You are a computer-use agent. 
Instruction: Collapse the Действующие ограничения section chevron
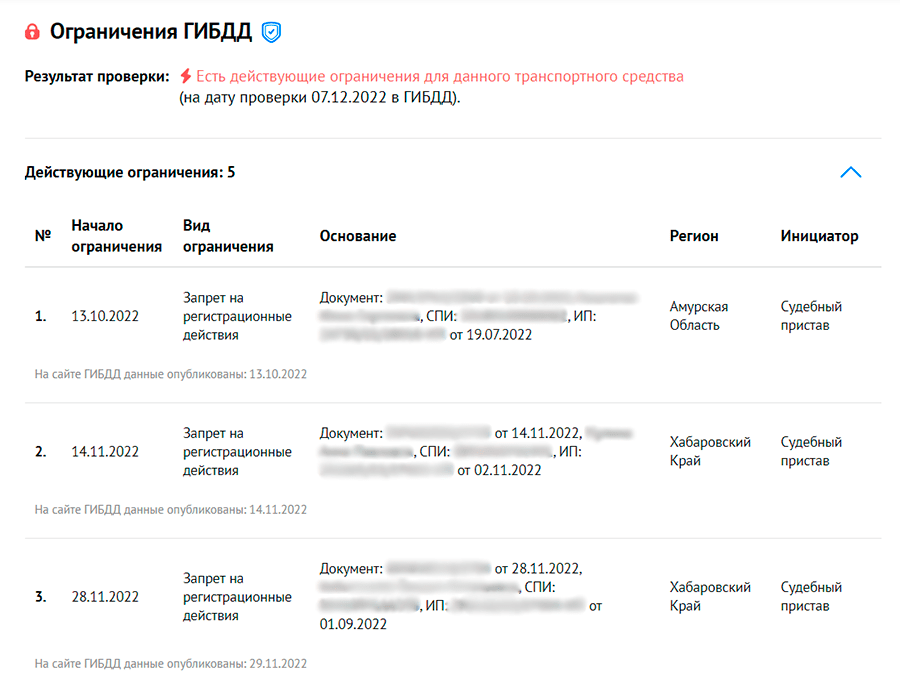pyautogui.click(x=850, y=172)
